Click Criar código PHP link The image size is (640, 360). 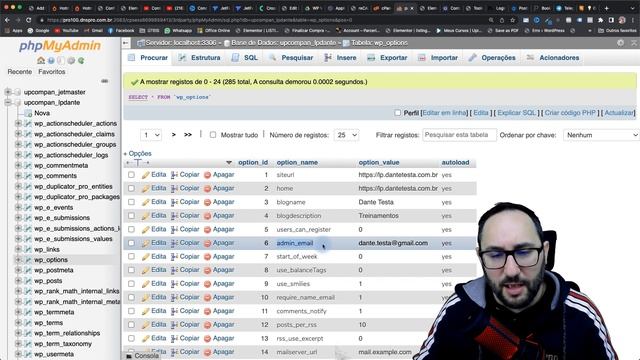tap(570, 113)
